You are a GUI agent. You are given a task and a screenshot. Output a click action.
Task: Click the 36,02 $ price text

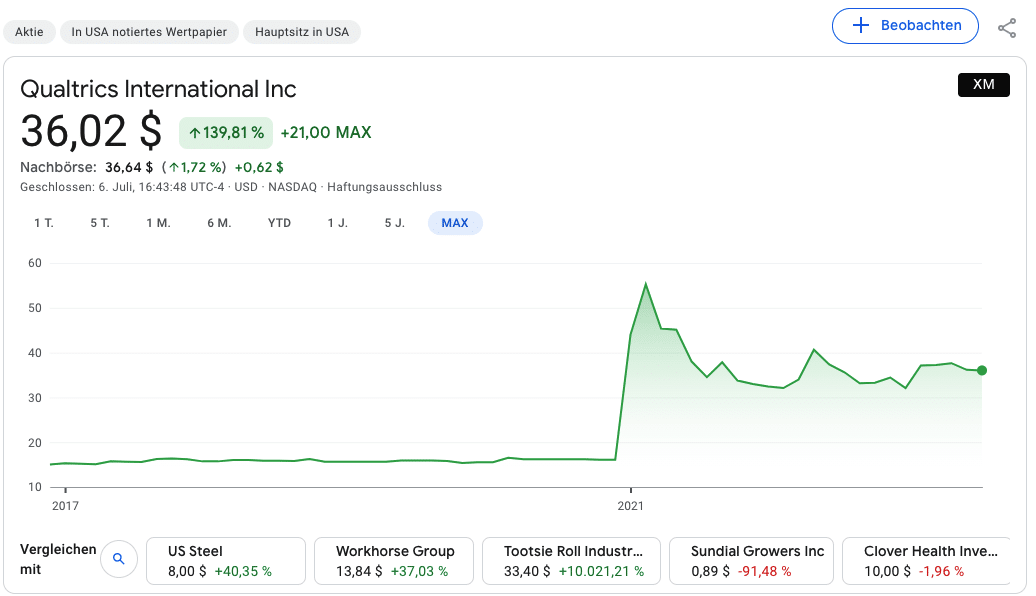91,131
